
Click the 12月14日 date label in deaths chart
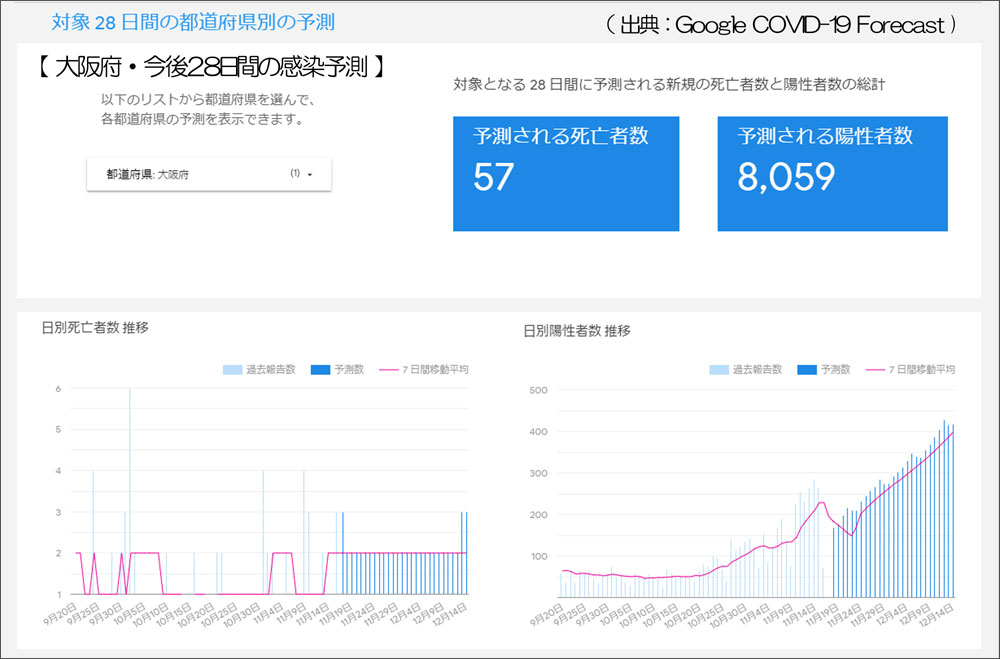449,614
